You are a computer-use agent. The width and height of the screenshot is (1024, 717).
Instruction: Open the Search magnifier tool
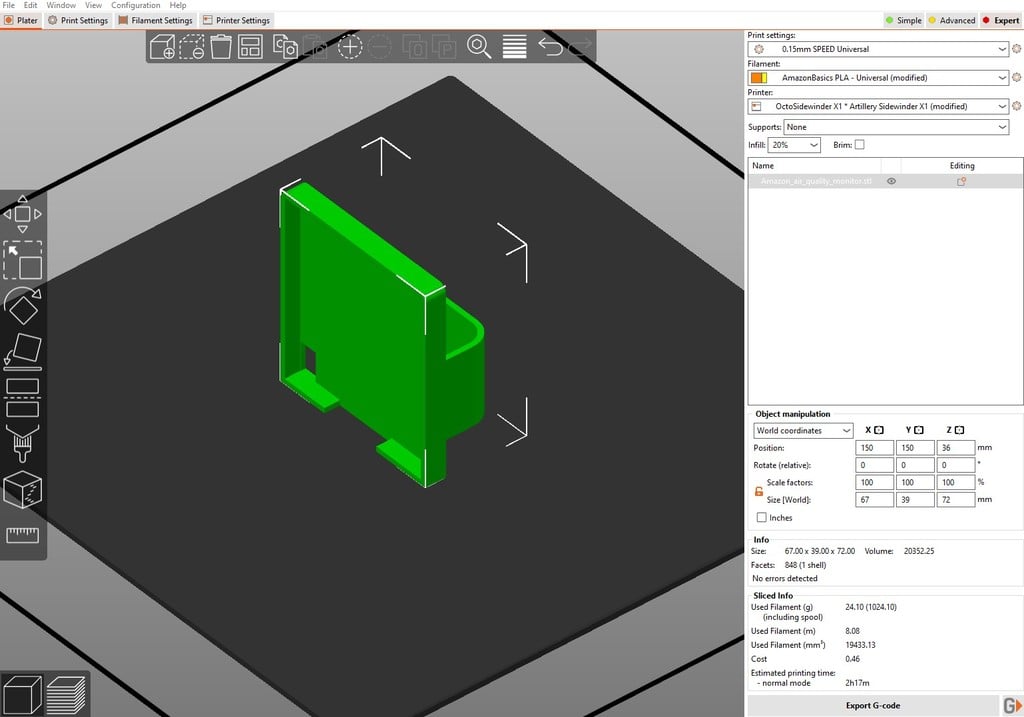point(479,46)
